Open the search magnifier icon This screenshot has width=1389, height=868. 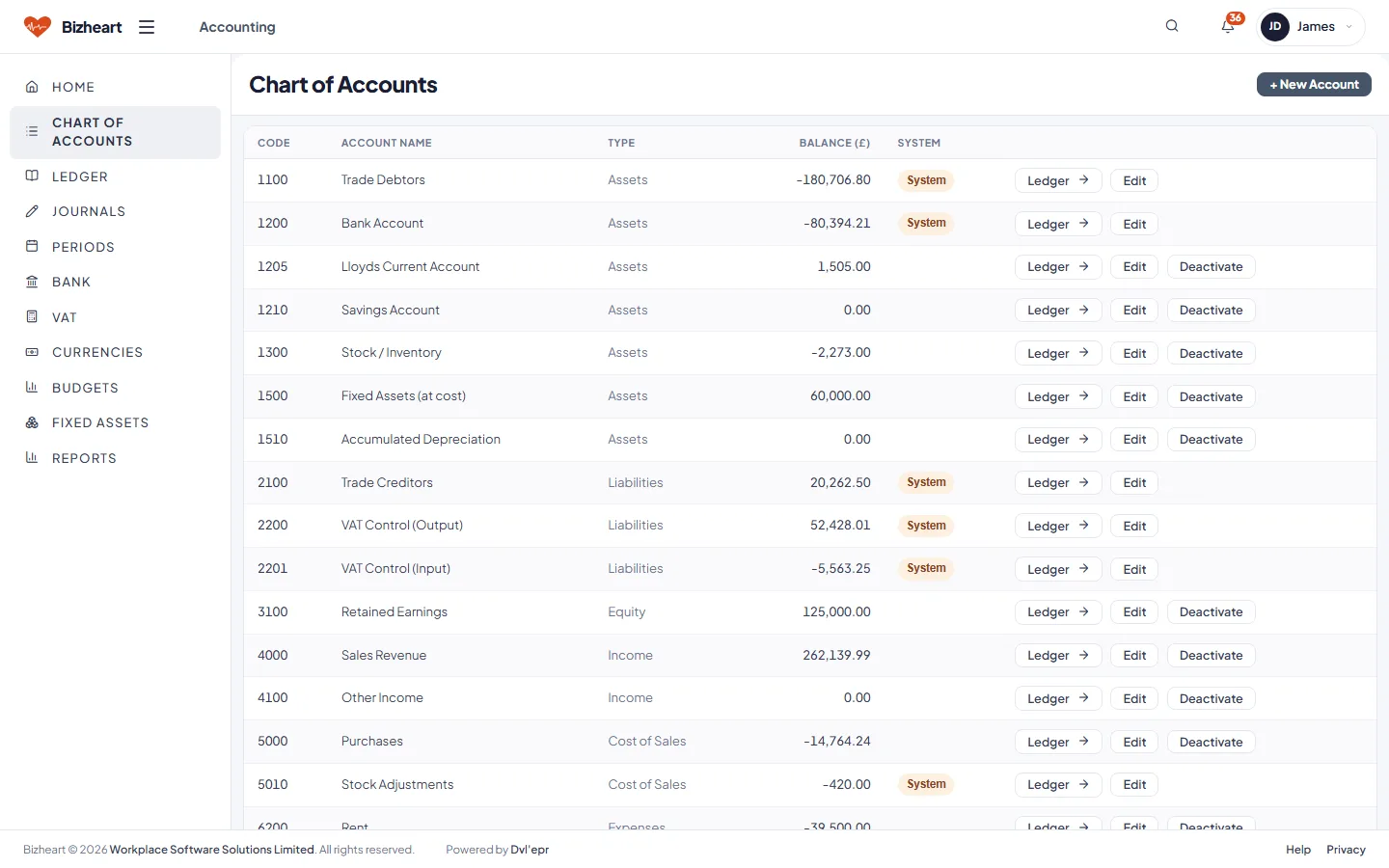(x=1172, y=26)
